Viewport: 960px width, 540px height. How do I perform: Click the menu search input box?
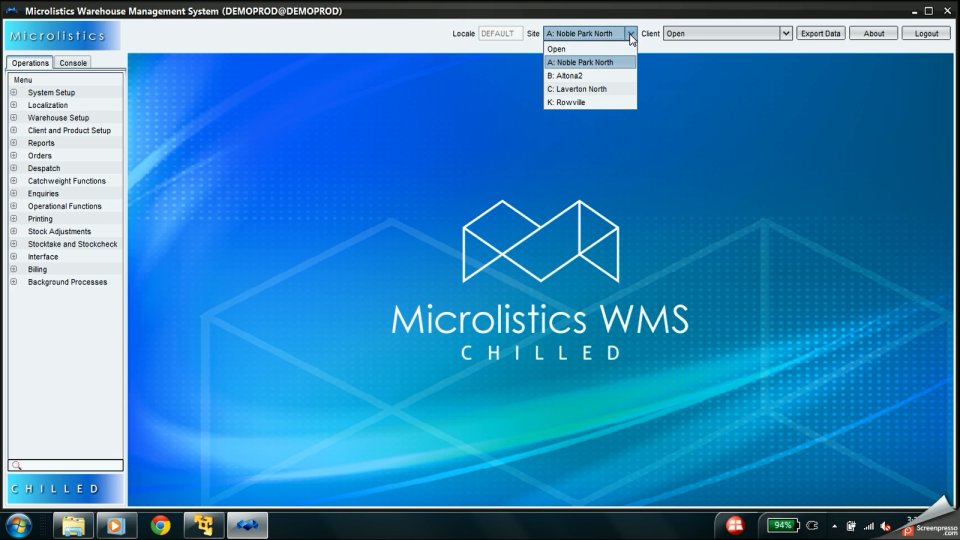tap(66, 465)
